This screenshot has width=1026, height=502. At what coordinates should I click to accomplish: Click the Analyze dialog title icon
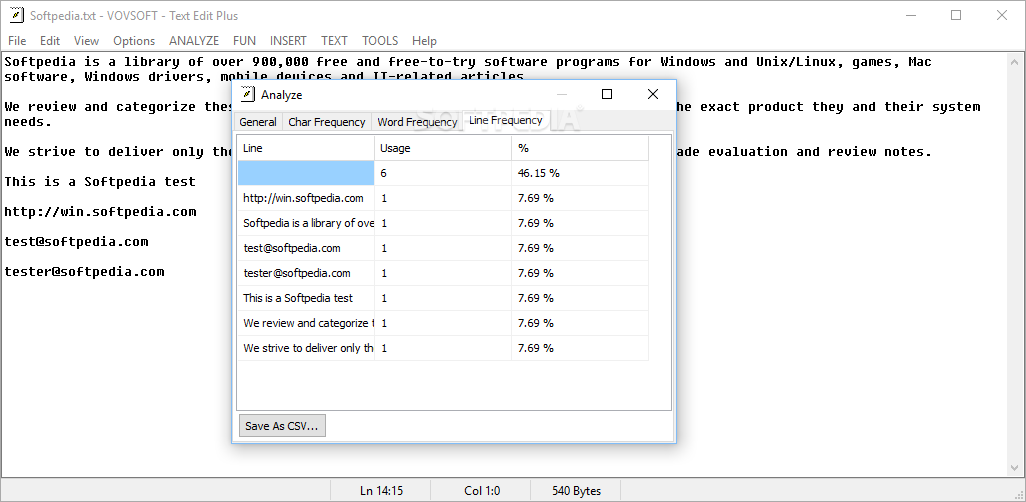pyautogui.click(x=247, y=94)
